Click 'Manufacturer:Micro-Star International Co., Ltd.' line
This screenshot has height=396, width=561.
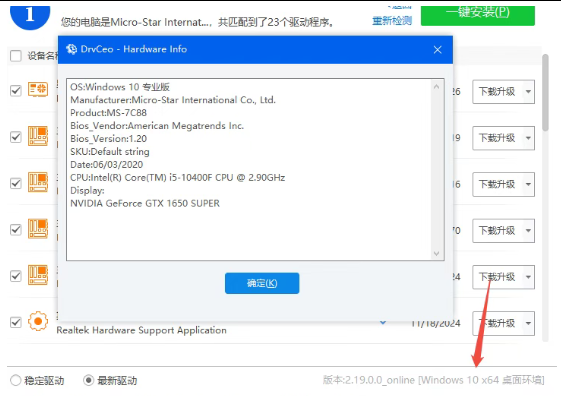(173, 100)
